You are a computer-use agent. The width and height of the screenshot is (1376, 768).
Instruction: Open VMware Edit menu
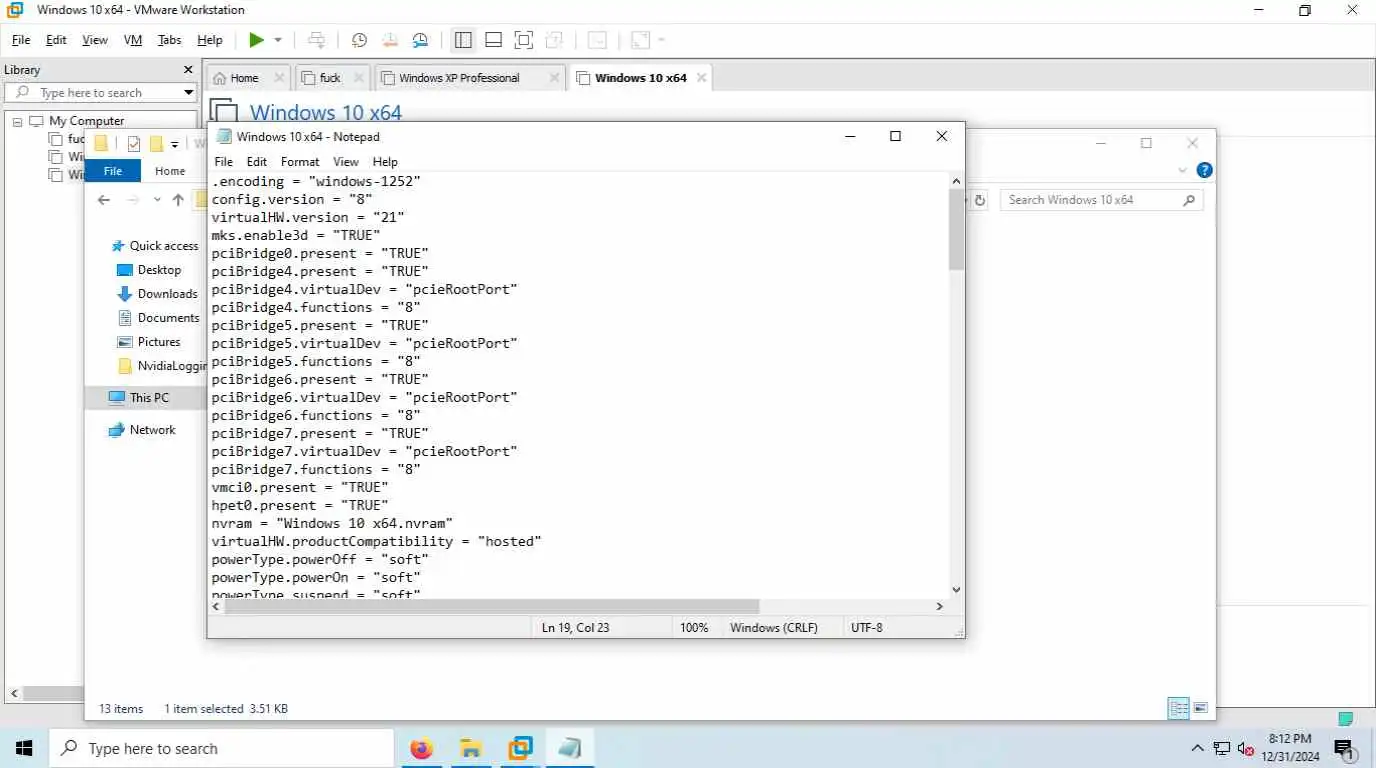pyautogui.click(x=56, y=40)
